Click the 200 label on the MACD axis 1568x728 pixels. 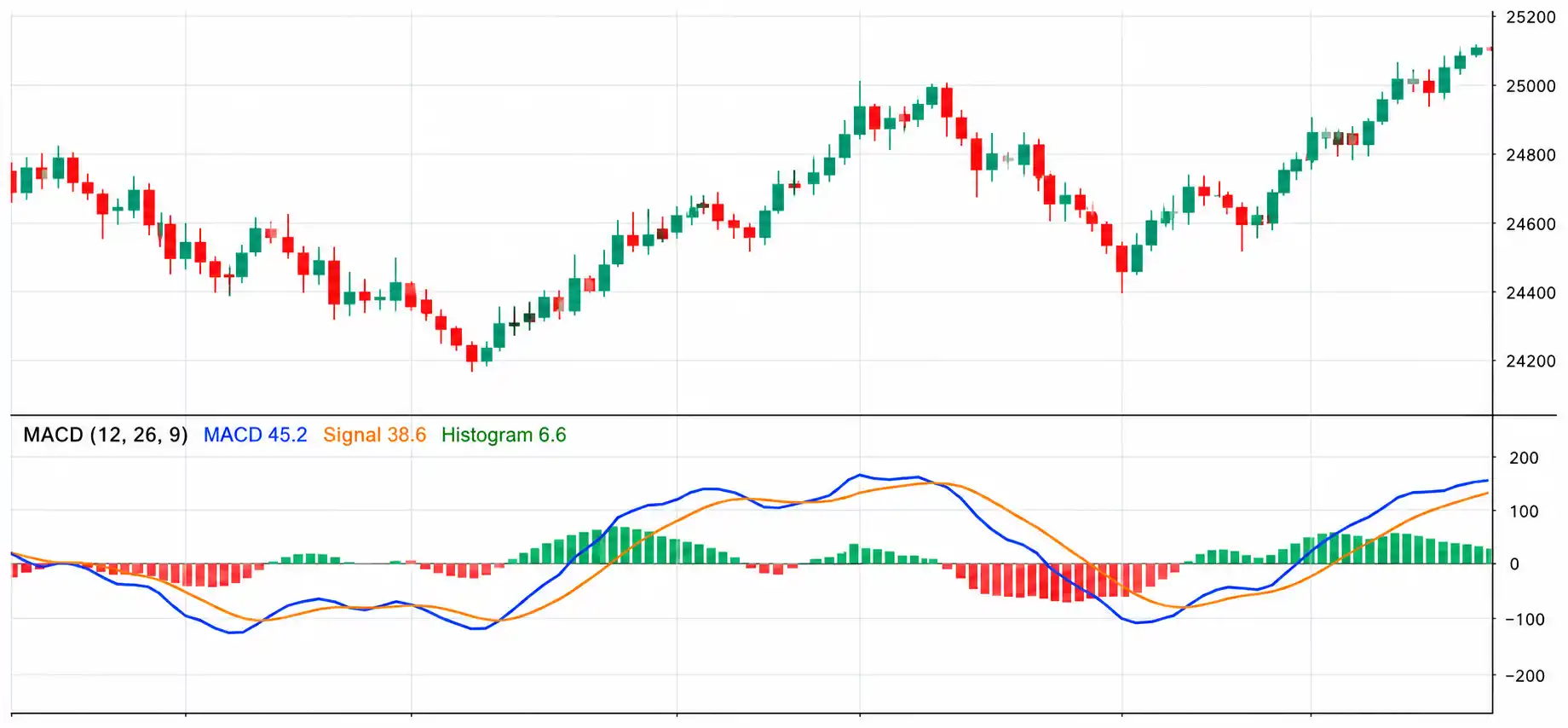click(1524, 458)
